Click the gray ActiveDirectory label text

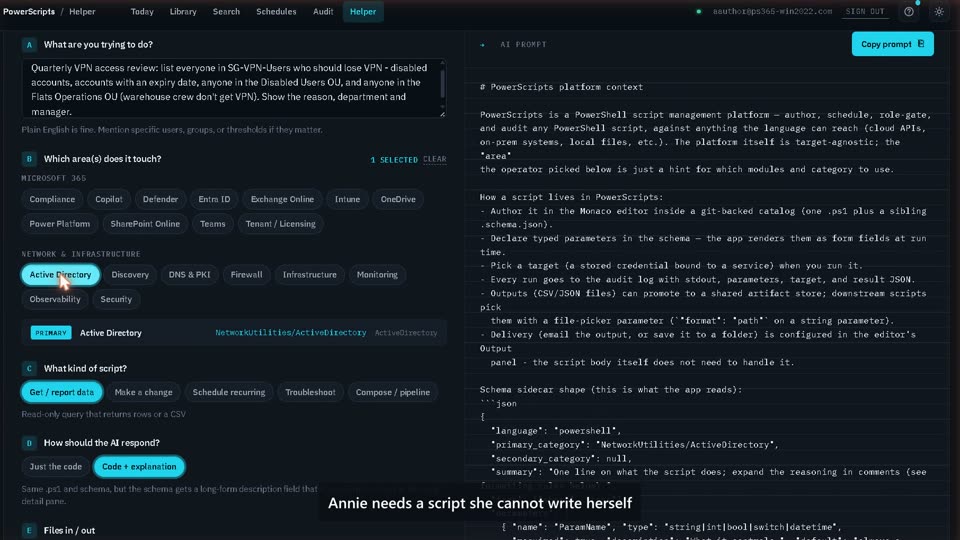click(406, 332)
